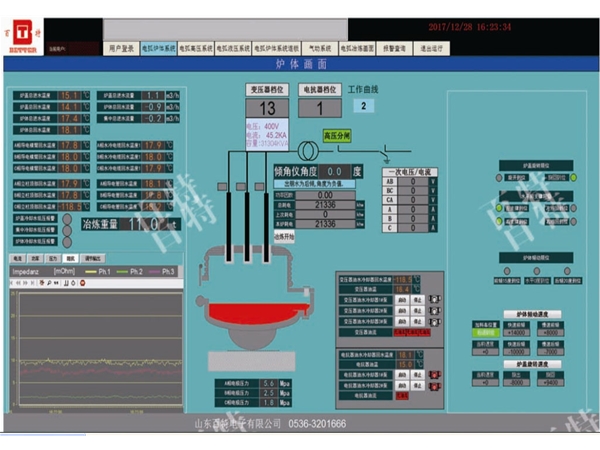Open the 电弧炉体系统 tab
Viewport: 600px width, 450px height.
pyautogui.click(x=158, y=47)
